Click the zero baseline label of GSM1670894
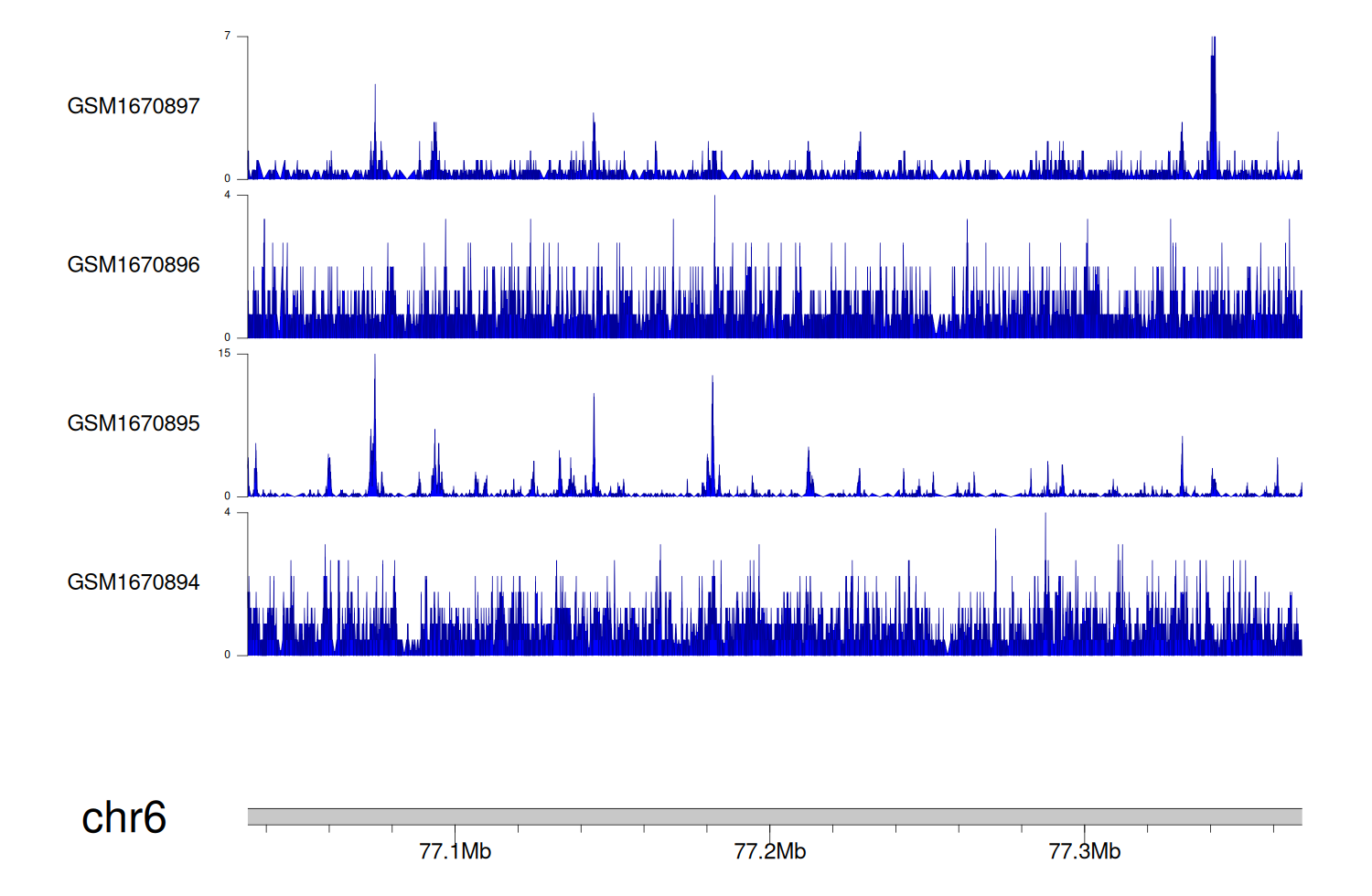1372x896 pixels. point(228,655)
